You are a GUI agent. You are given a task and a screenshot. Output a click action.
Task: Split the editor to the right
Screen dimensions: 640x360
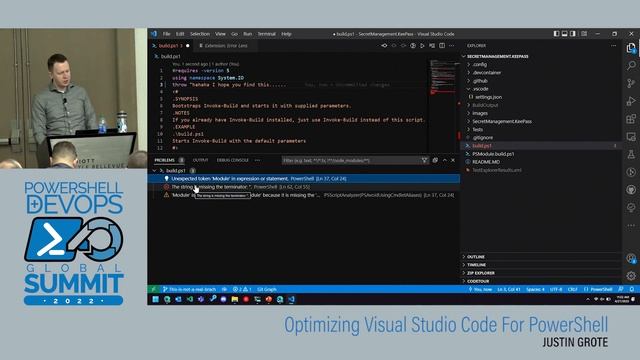pyautogui.click(x=442, y=46)
